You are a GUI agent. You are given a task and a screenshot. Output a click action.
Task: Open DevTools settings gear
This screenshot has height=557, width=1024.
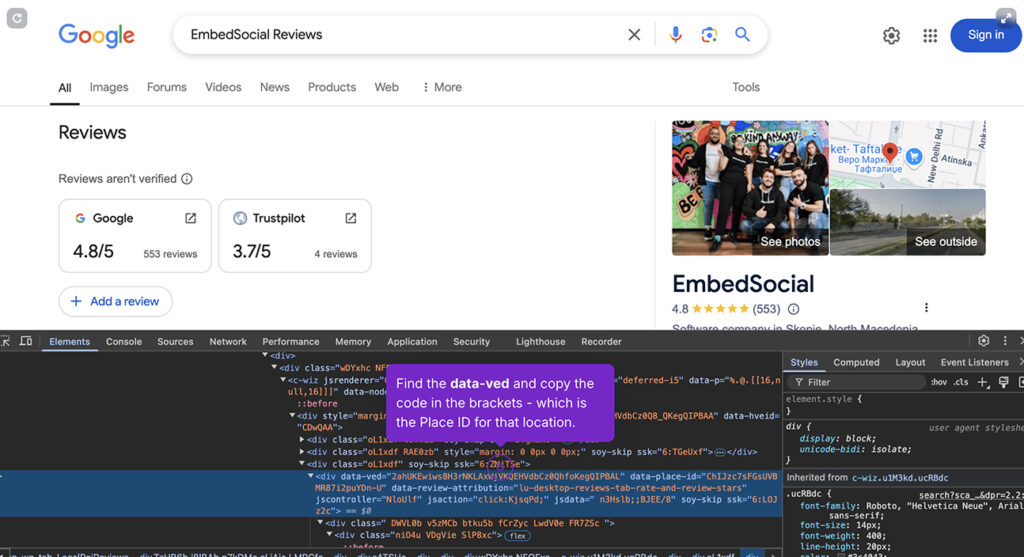coord(984,341)
